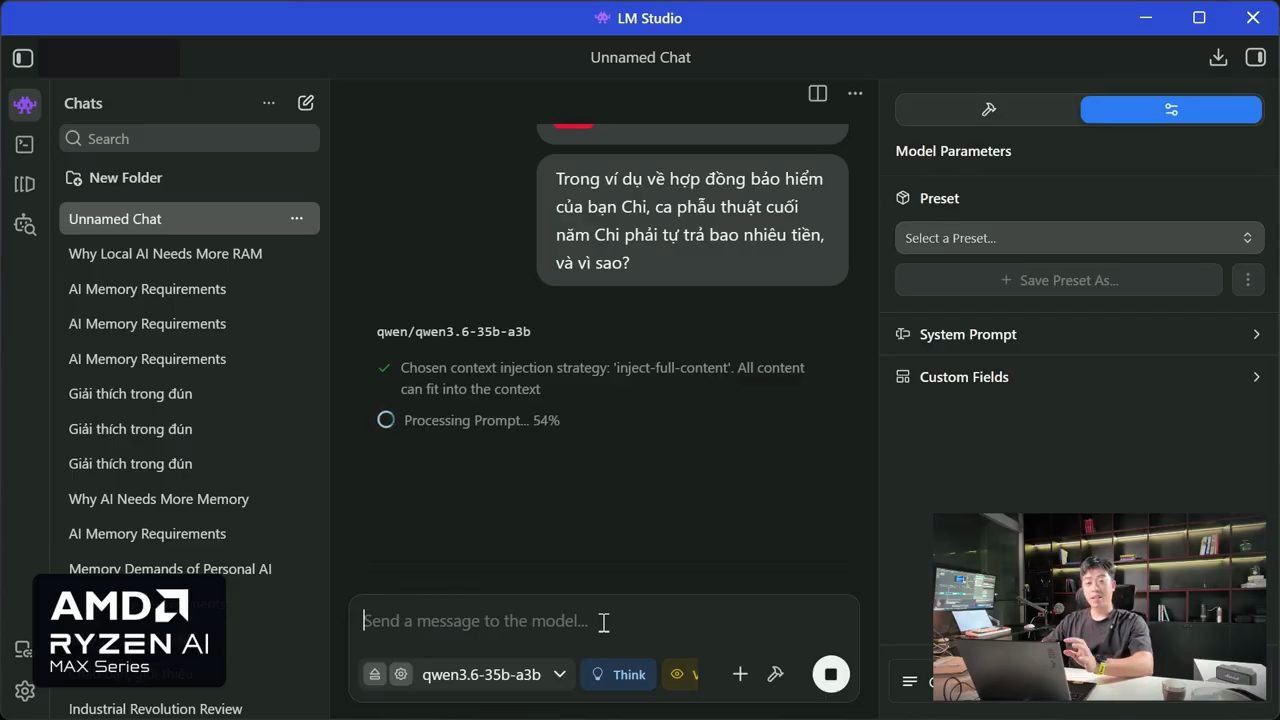Open Chats options three-dot menu
The height and width of the screenshot is (720, 1280).
click(x=268, y=103)
